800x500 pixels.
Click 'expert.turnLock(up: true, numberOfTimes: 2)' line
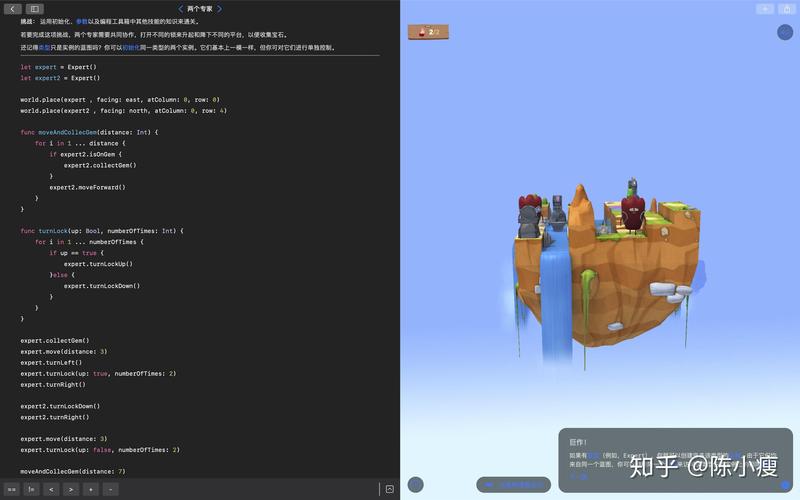point(98,373)
